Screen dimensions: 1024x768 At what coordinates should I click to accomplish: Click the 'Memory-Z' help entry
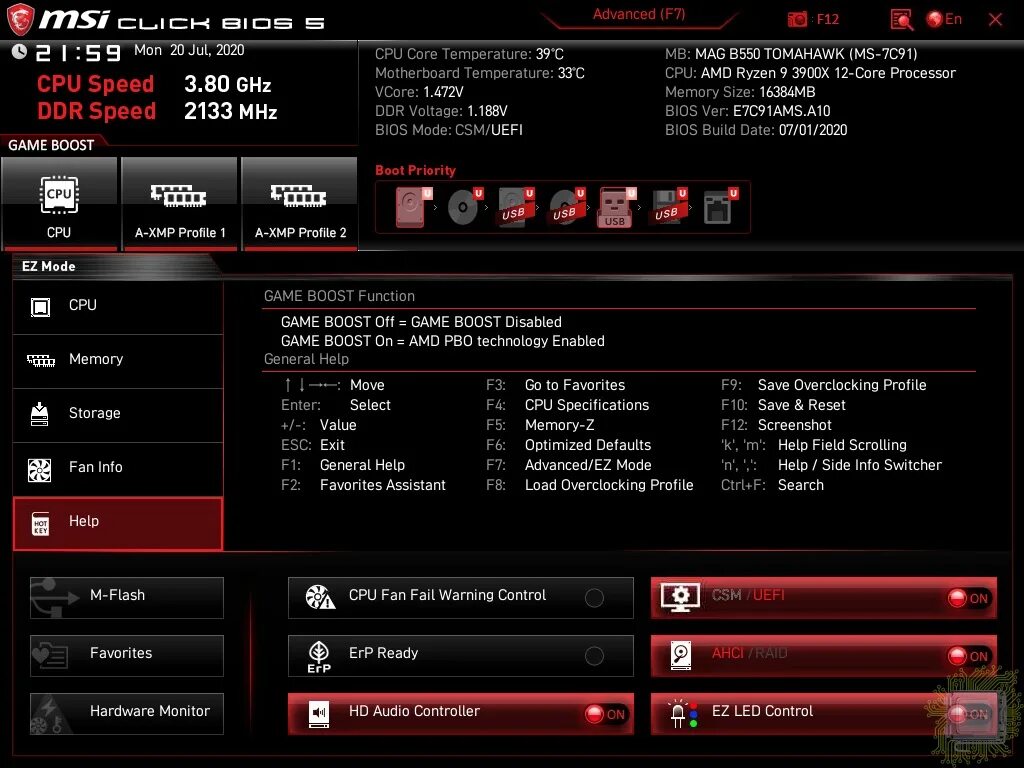[560, 426]
